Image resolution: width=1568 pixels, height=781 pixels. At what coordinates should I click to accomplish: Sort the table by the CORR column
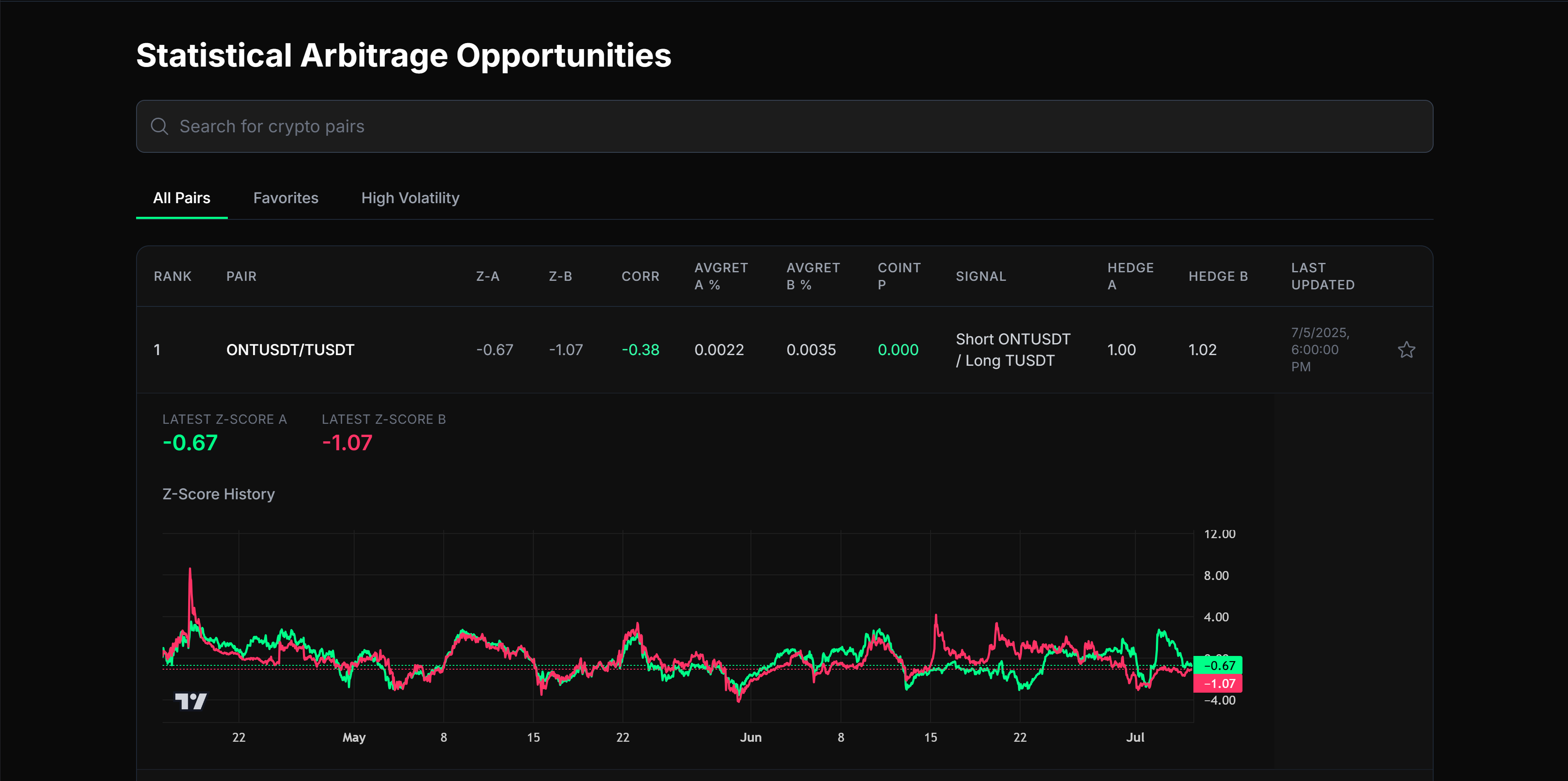(640, 276)
